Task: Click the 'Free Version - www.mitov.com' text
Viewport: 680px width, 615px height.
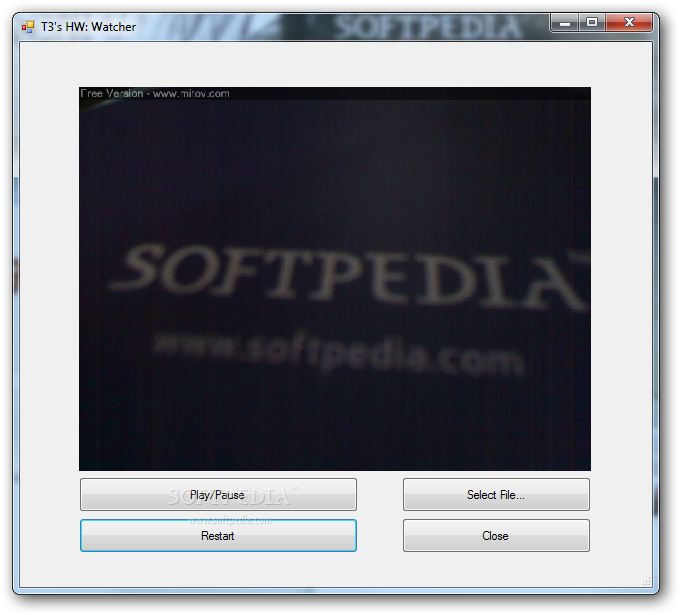Action: tap(155, 93)
